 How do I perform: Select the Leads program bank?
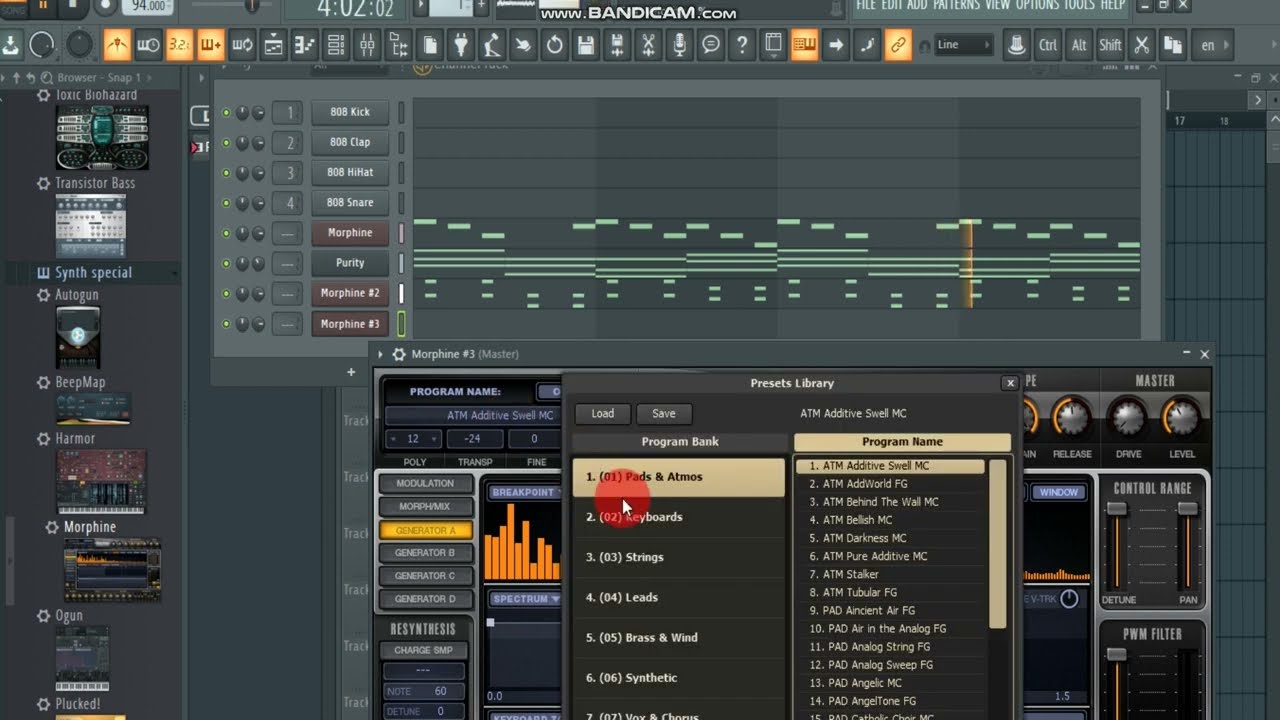pos(679,597)
